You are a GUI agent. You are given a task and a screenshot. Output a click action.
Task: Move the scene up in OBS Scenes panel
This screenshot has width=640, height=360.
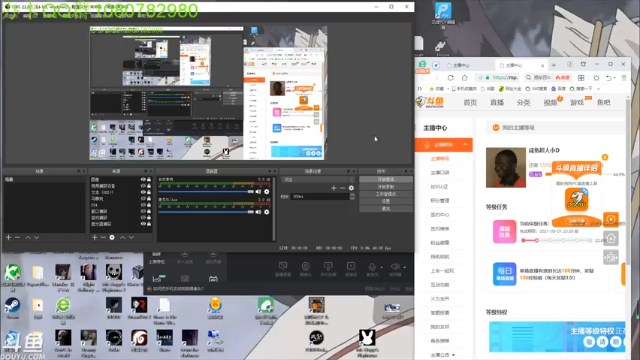pyautogui.click(x=28, y=237)
